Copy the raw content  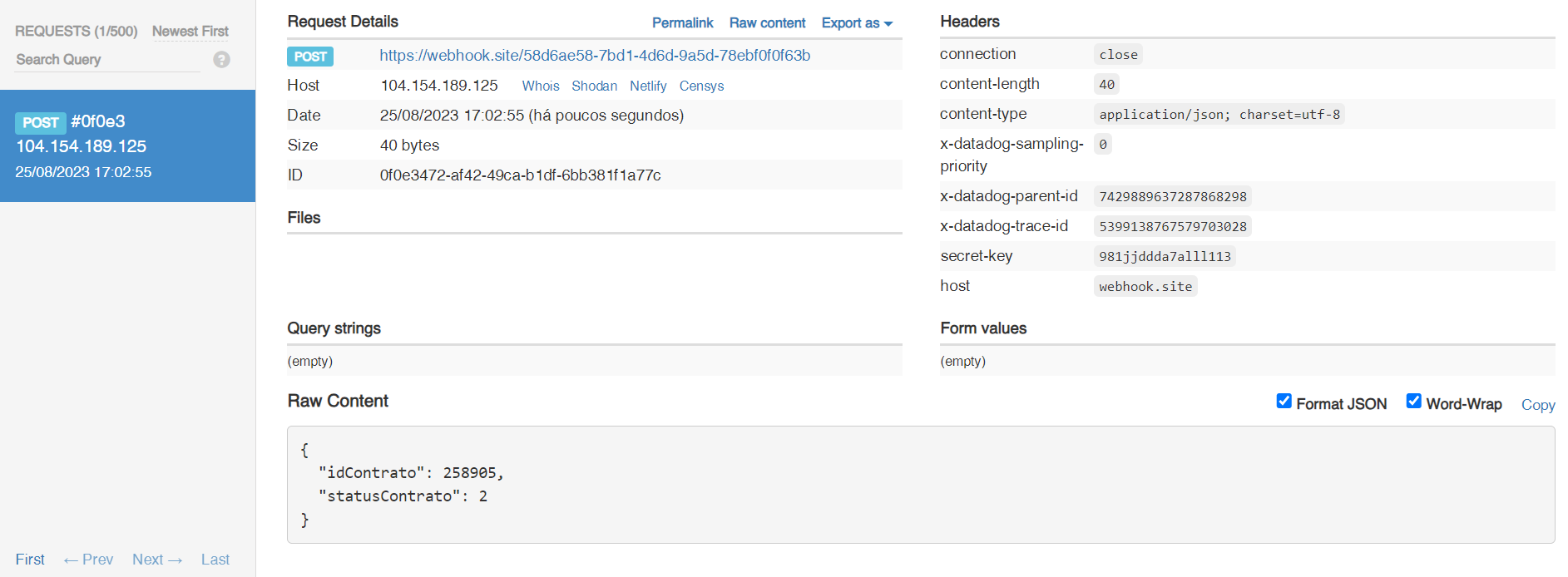(x=1537, y=405)
